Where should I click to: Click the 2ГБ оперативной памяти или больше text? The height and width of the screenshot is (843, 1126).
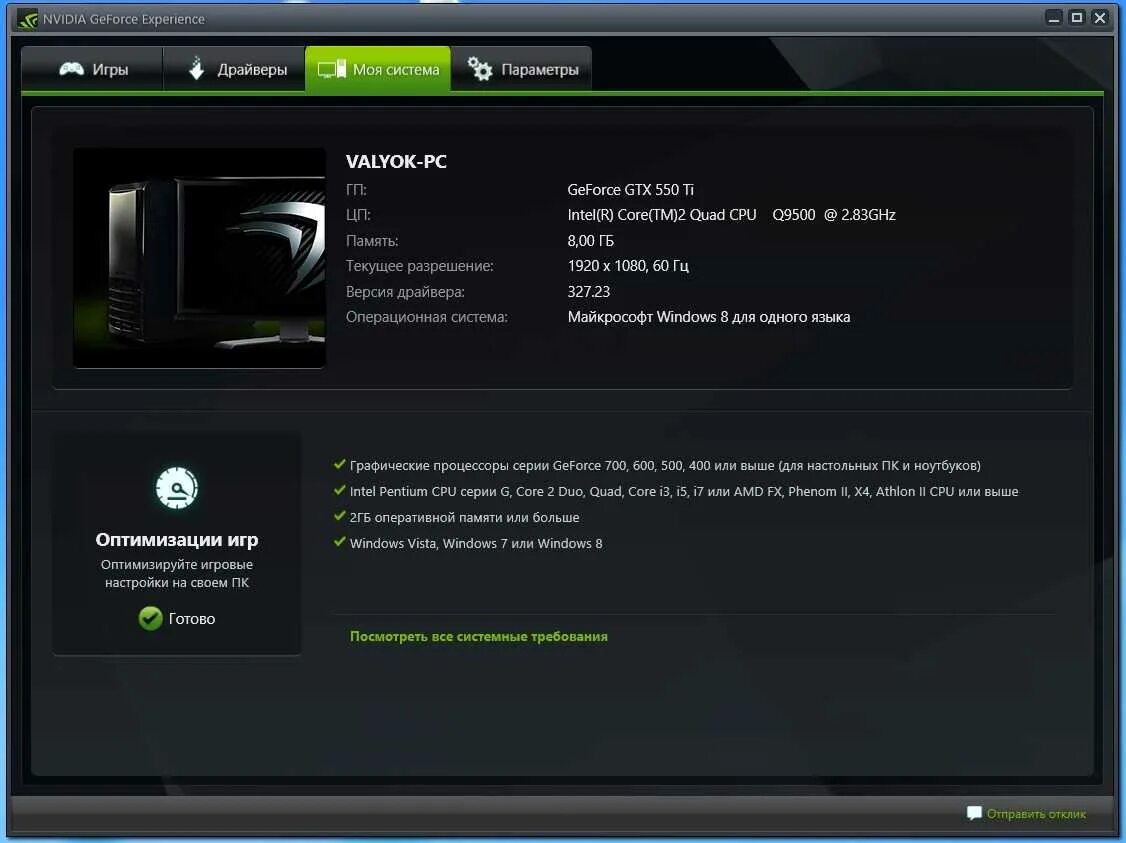[x=464, y=517]
